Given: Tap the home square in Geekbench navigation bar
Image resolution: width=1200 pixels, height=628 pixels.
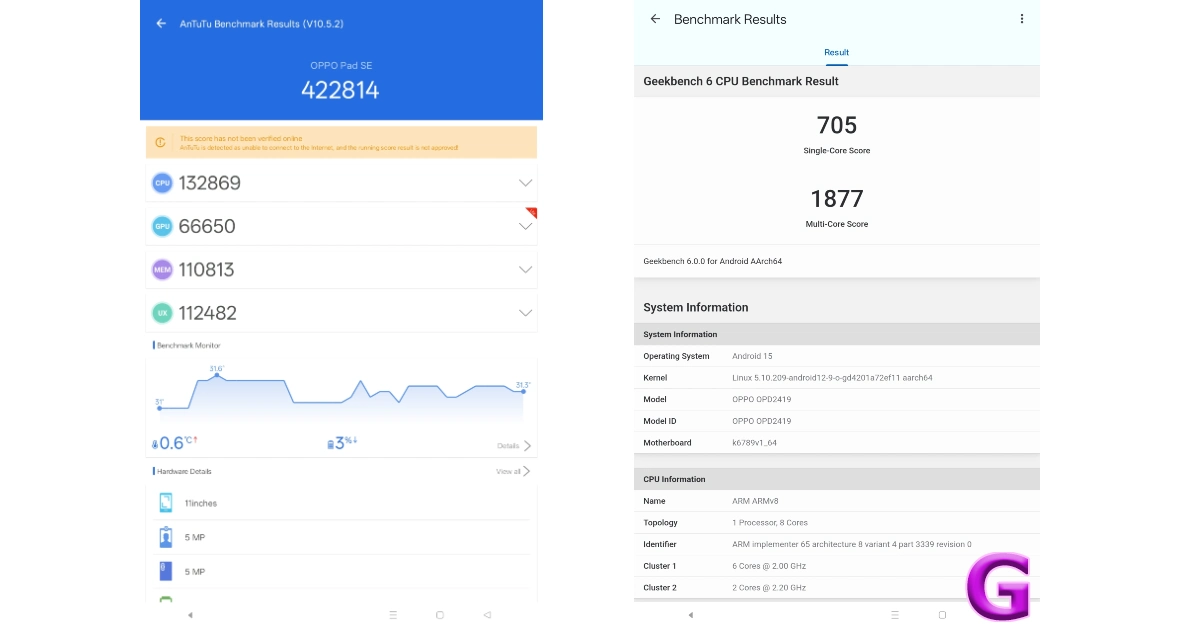Looking at the screenshot, I should pyautogui.click(x=942, y=615).
